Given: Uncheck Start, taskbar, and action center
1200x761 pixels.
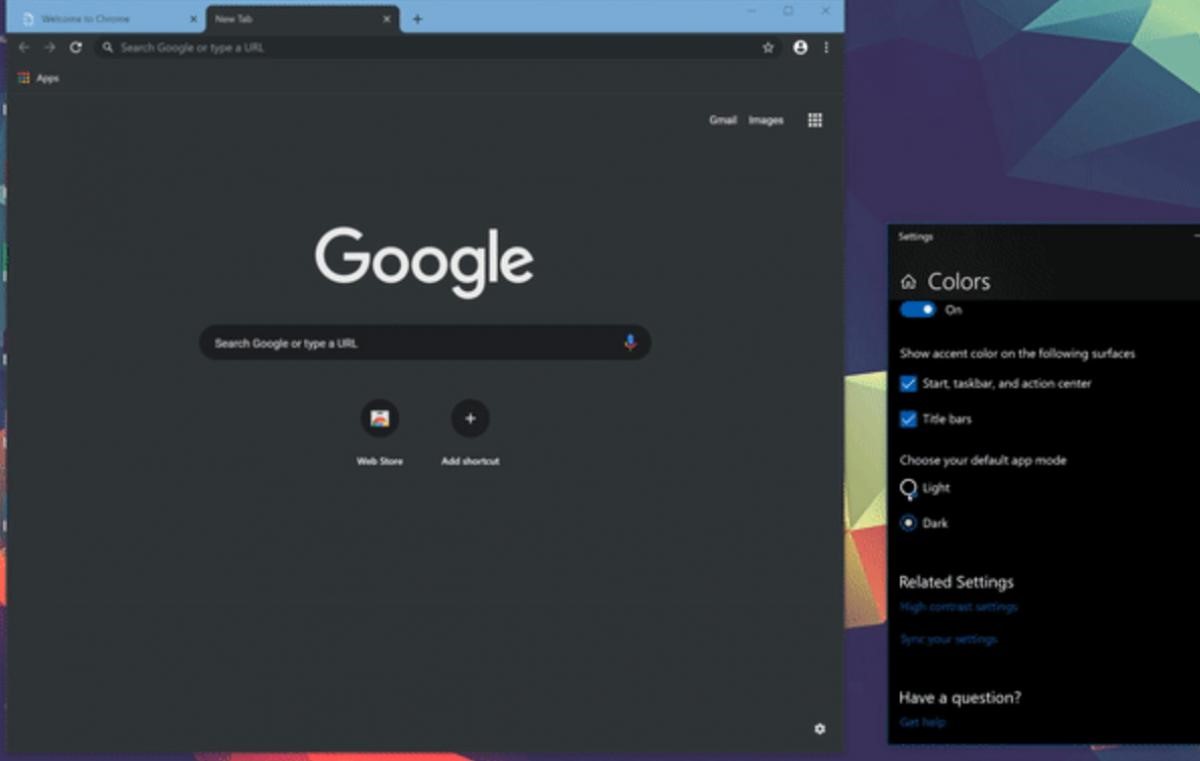Looking at the screenshot, I should (x=908, y=383).
